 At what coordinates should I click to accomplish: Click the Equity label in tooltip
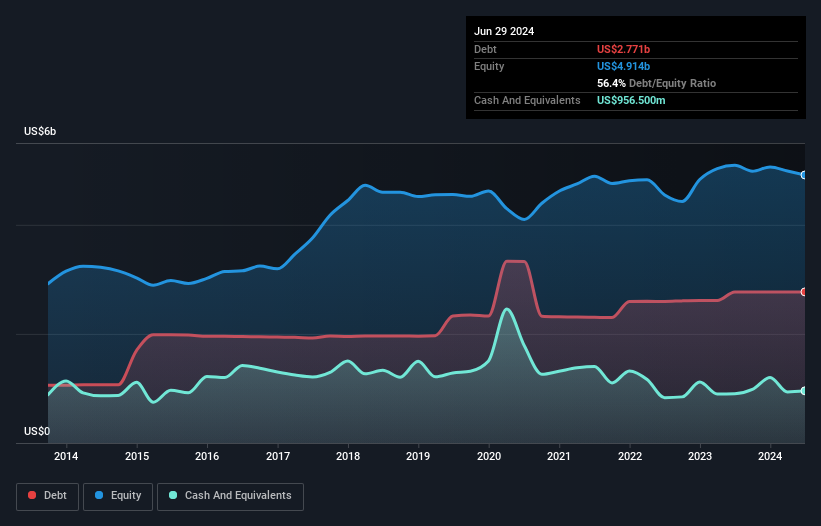pyautogui.click(x=489, y=66)
